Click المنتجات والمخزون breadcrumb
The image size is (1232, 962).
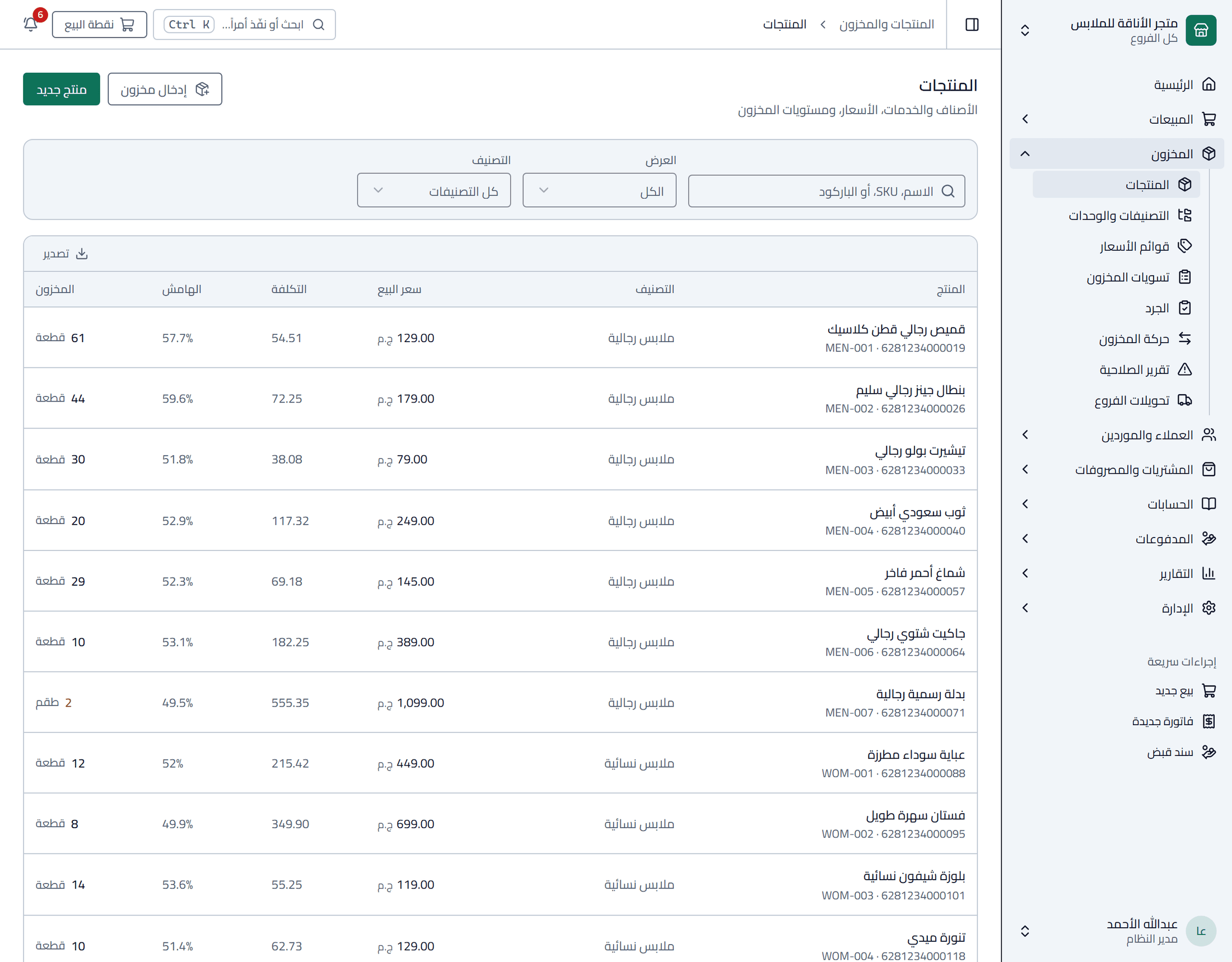point(886,24)
